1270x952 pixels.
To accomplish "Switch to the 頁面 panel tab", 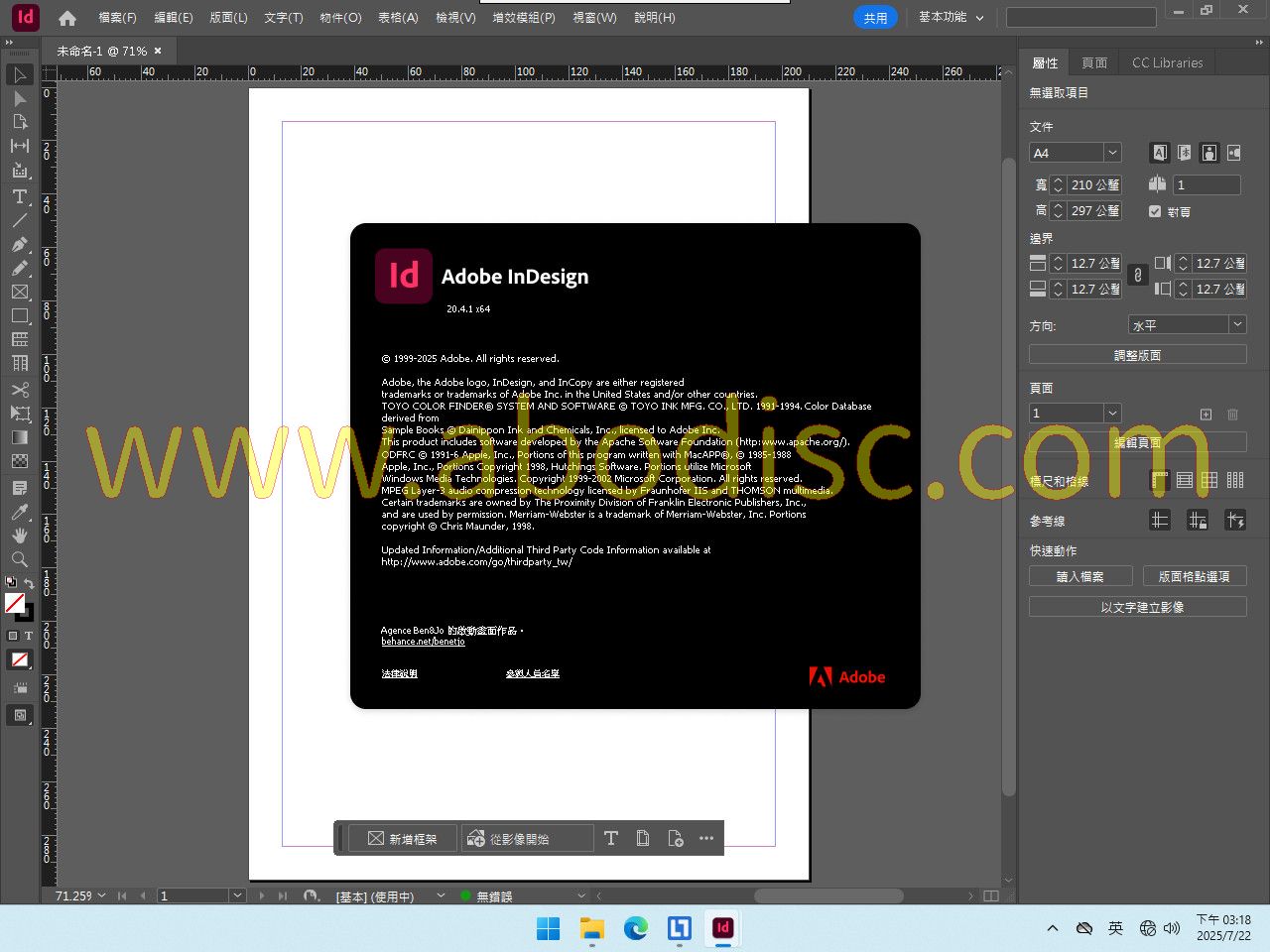I will click(1094, 62).
